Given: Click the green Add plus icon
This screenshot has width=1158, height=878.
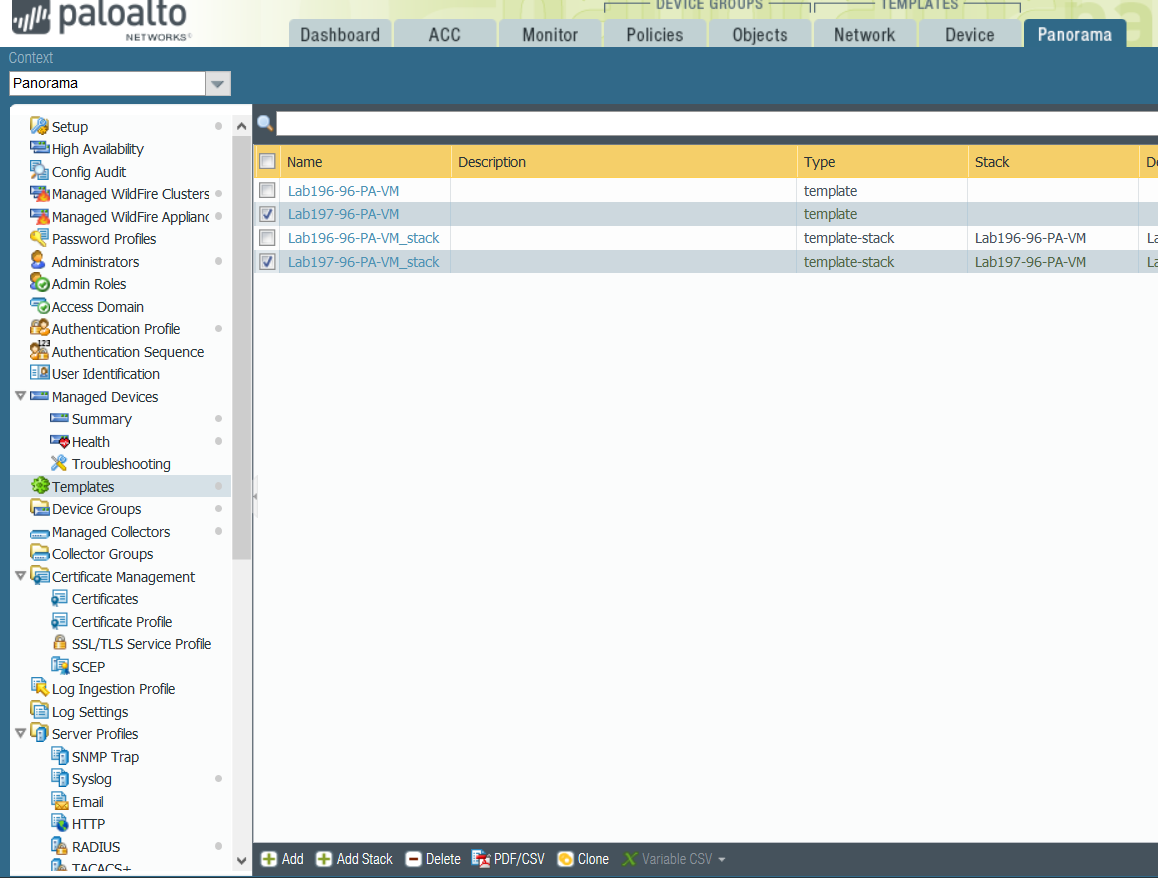Looking at the screenshot, I should (269, 859).
